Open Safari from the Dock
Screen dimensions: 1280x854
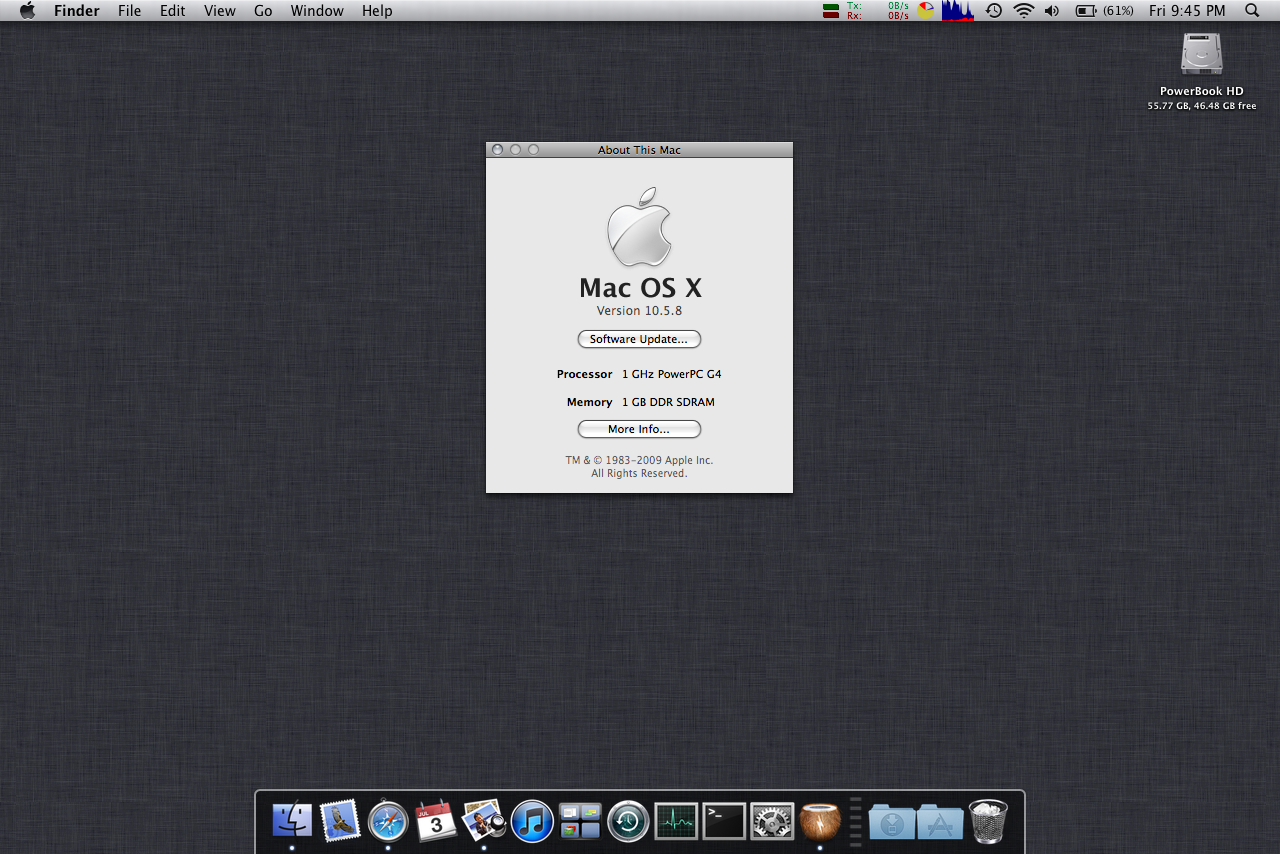click(x=388, y=821)
